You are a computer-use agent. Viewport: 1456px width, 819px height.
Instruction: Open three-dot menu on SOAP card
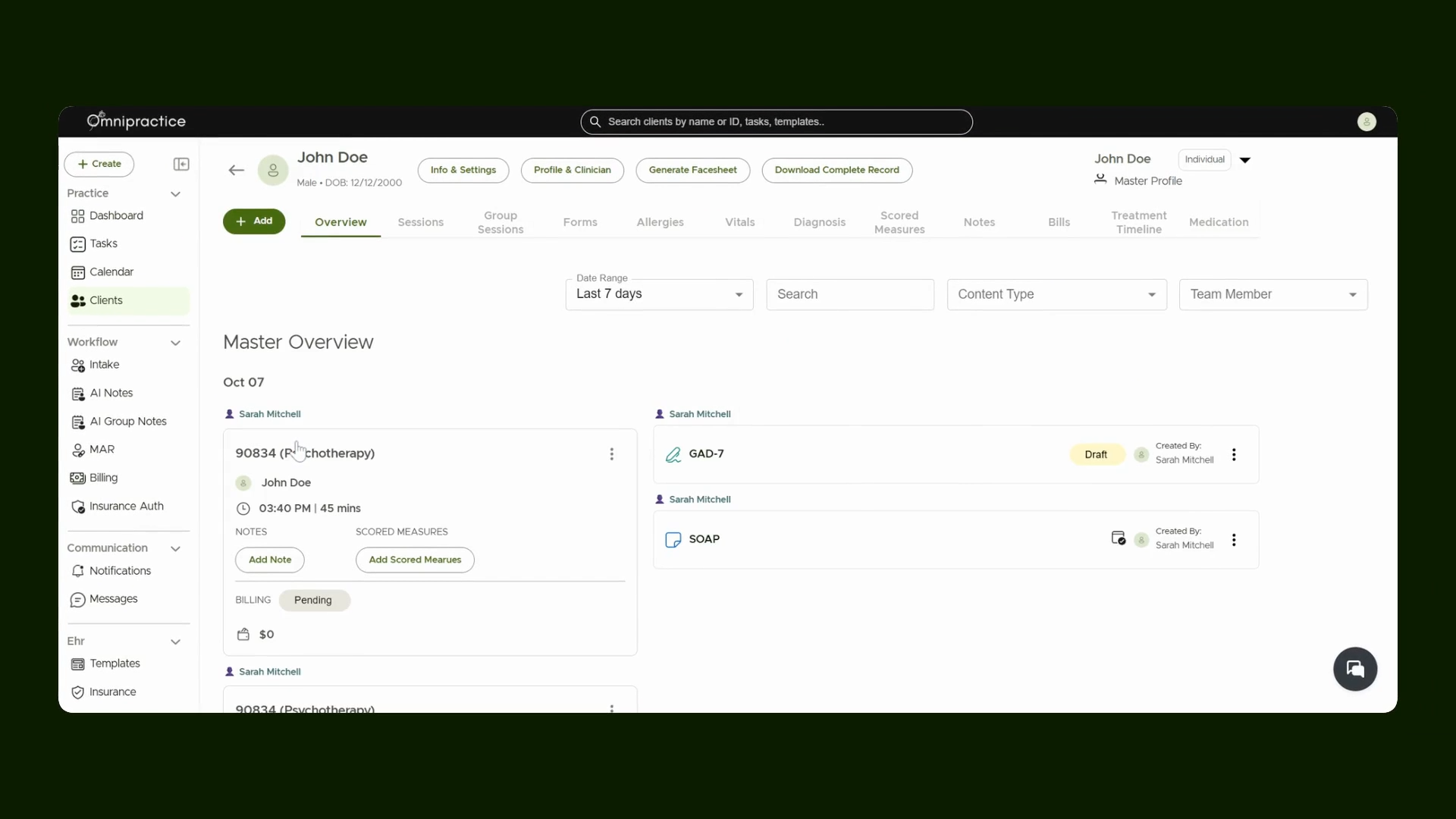click(1234, 540)
